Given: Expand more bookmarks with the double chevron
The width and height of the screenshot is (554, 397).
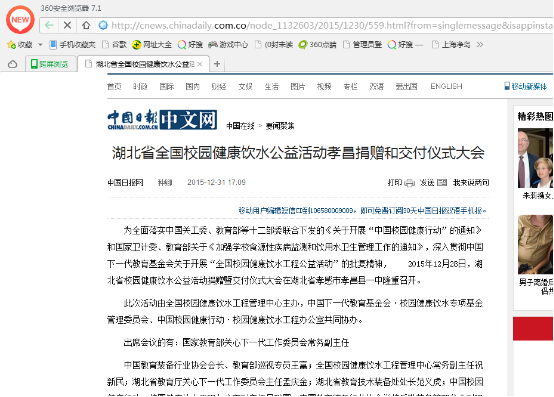Looking at the screenshot, I should coord(479,45).
